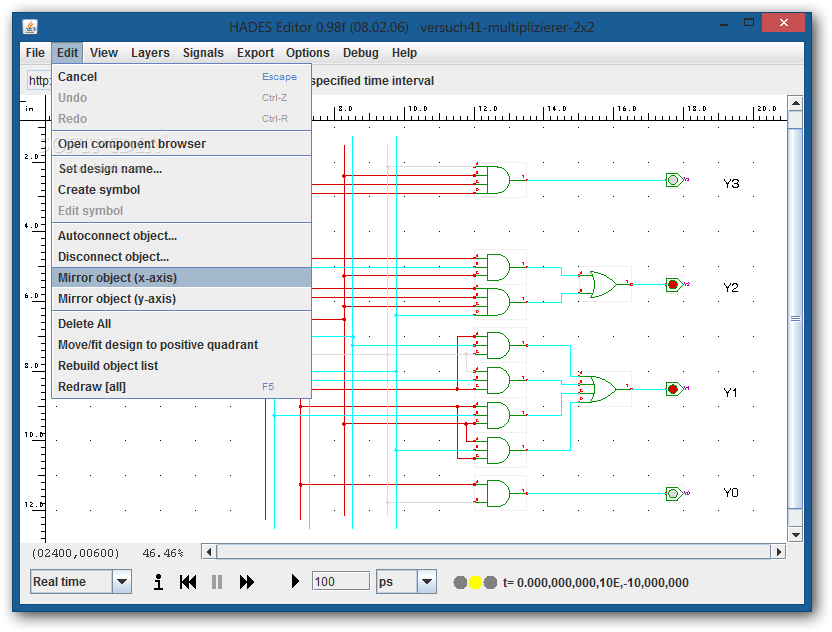Click the Y2 output pin symbol

click(674, 284)
